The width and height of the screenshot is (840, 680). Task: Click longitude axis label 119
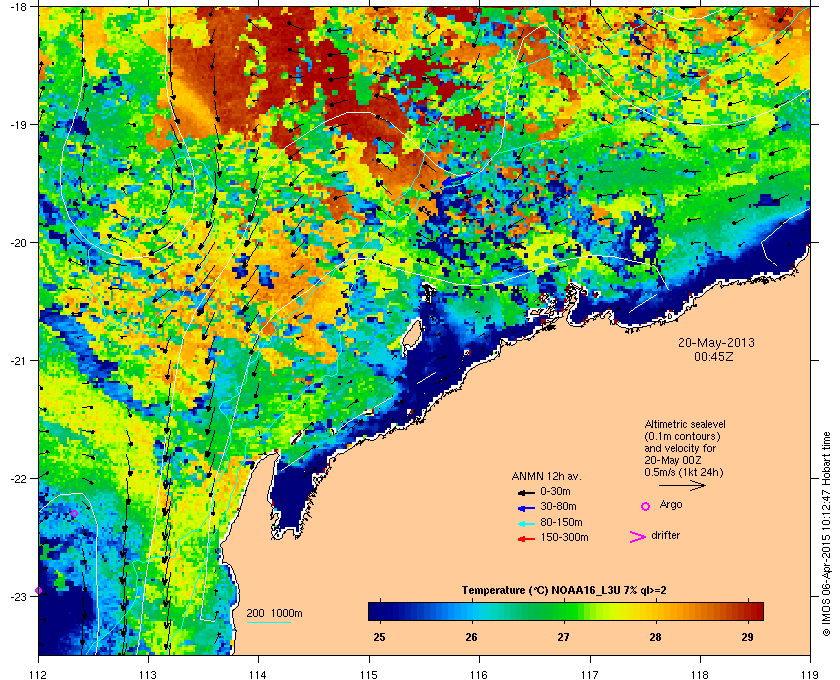tap(811, 675)
